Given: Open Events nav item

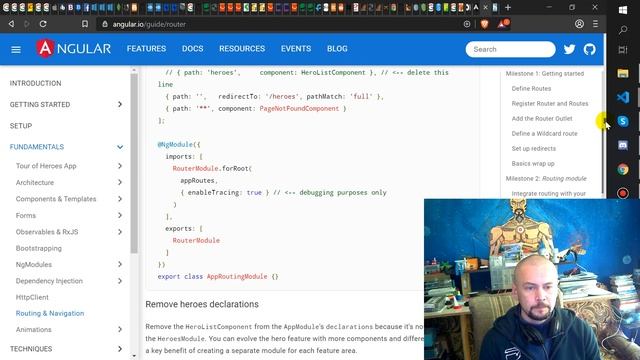Looking at the screenshot, I should point(296,49).
